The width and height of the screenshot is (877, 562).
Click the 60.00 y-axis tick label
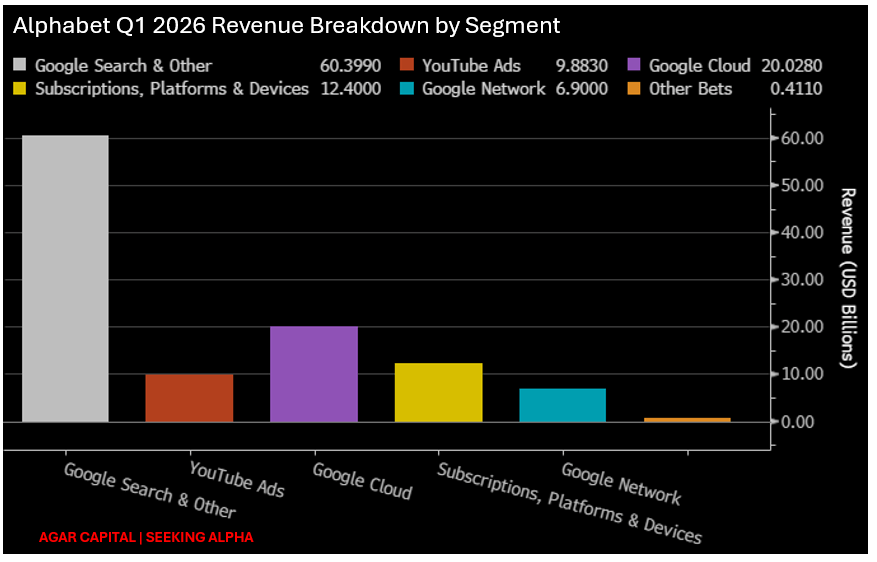[802, 138]
